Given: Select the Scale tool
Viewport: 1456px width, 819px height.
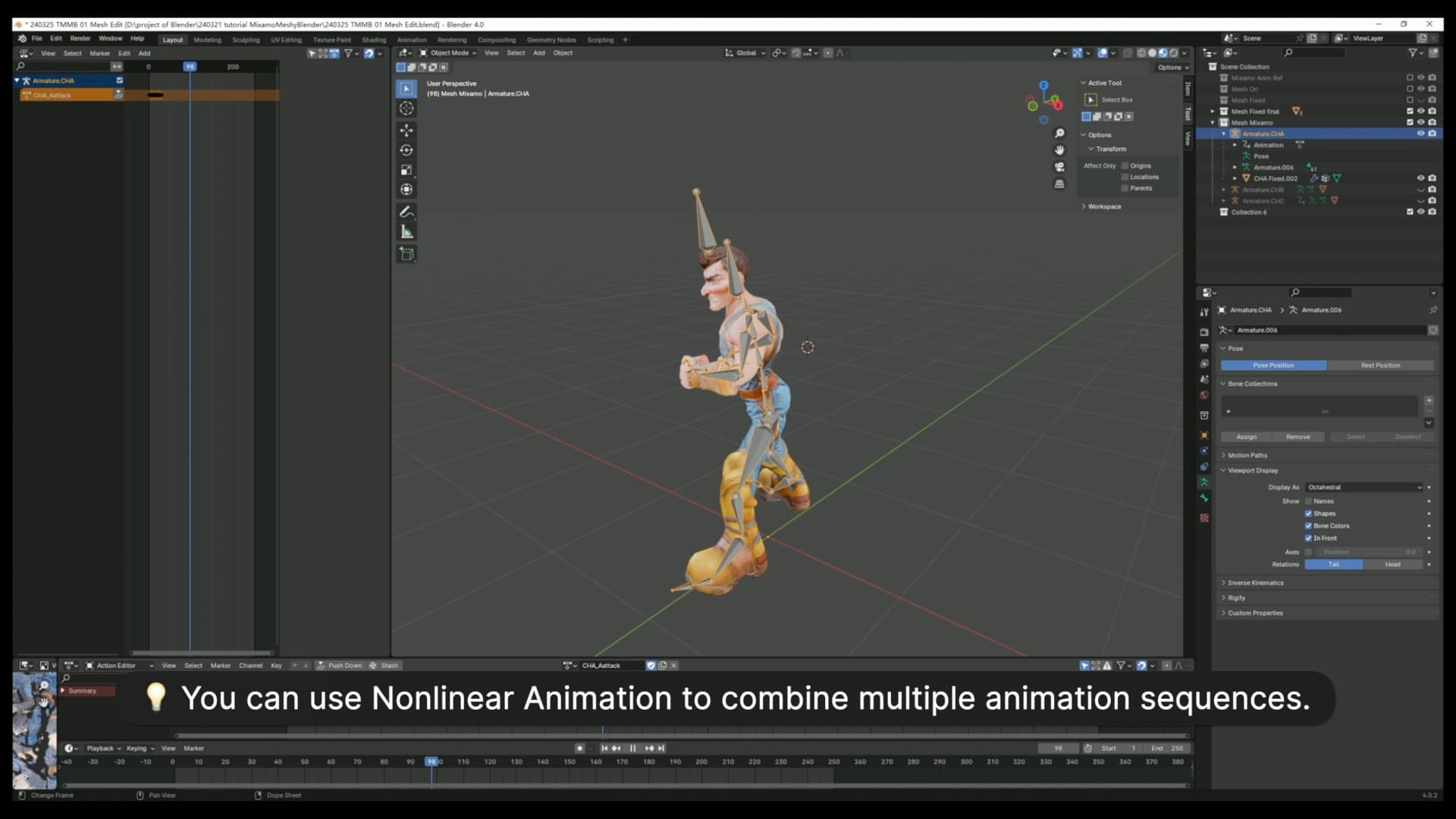Looking at the screenshot, I should pyautogui.click(x=406, y=170).
